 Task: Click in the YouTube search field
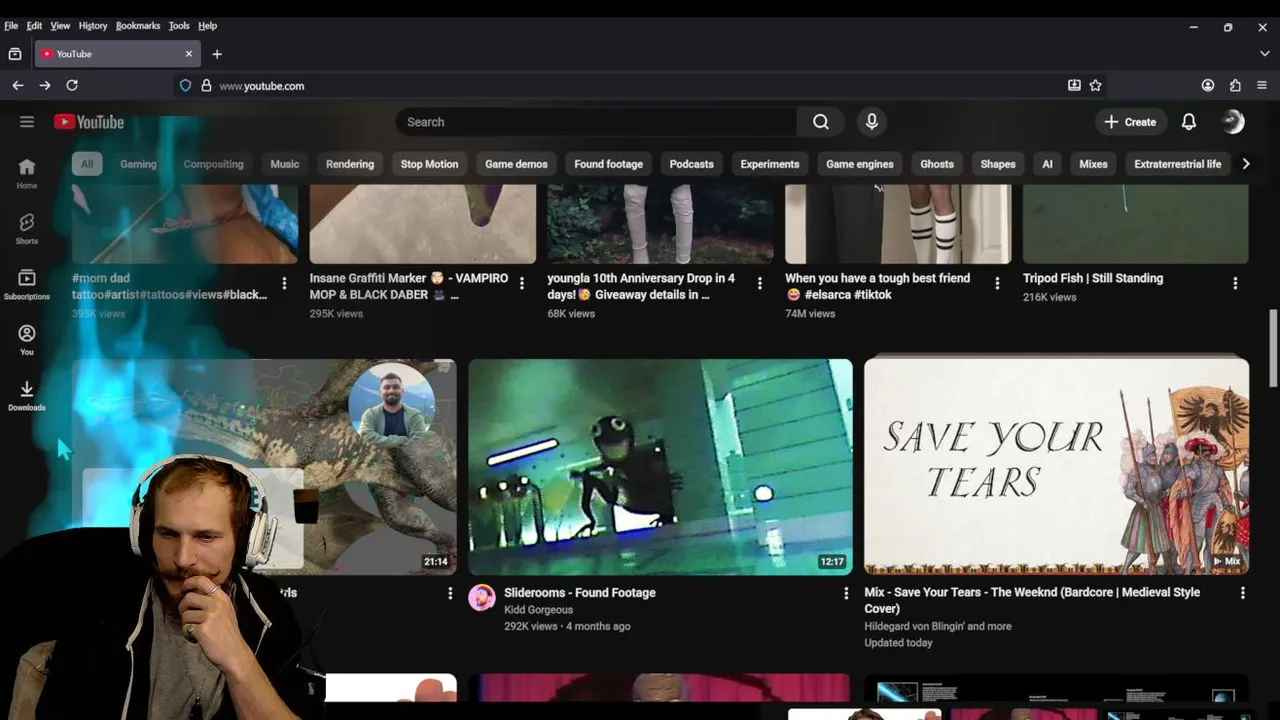point(597,122)
